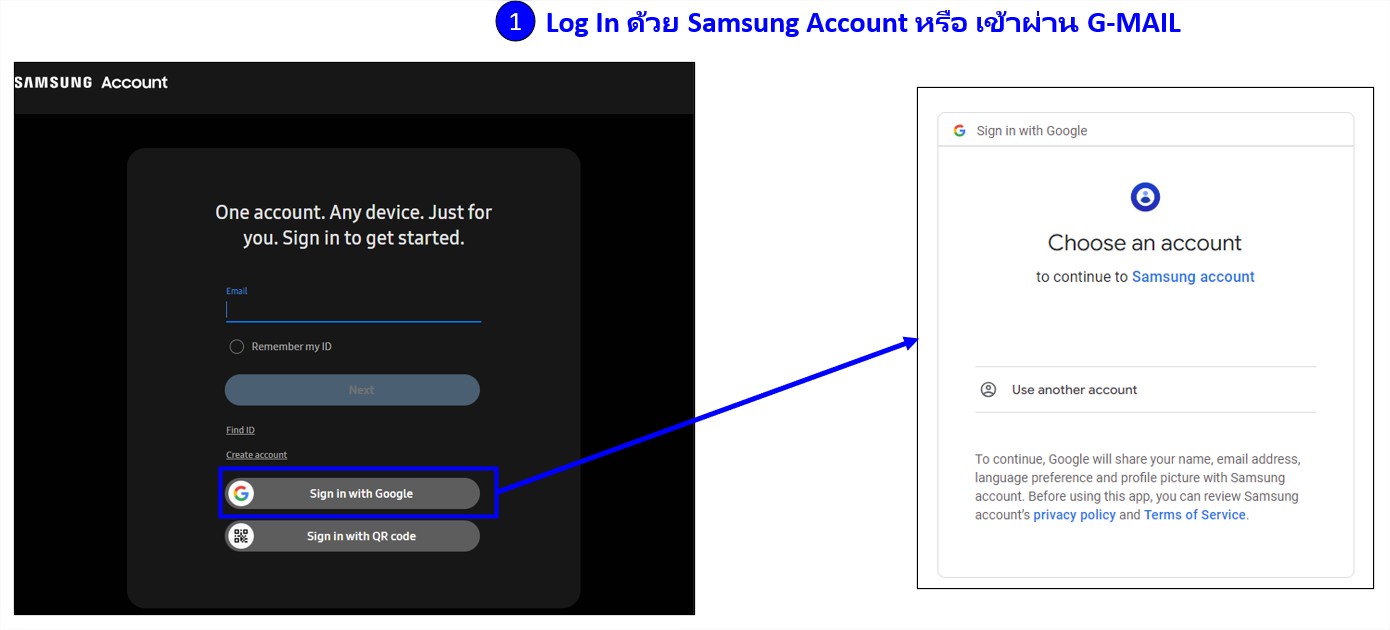The image size is (1390, 630).
Task: Open the Samsung account link
Action: click(x=1193, y=277)
